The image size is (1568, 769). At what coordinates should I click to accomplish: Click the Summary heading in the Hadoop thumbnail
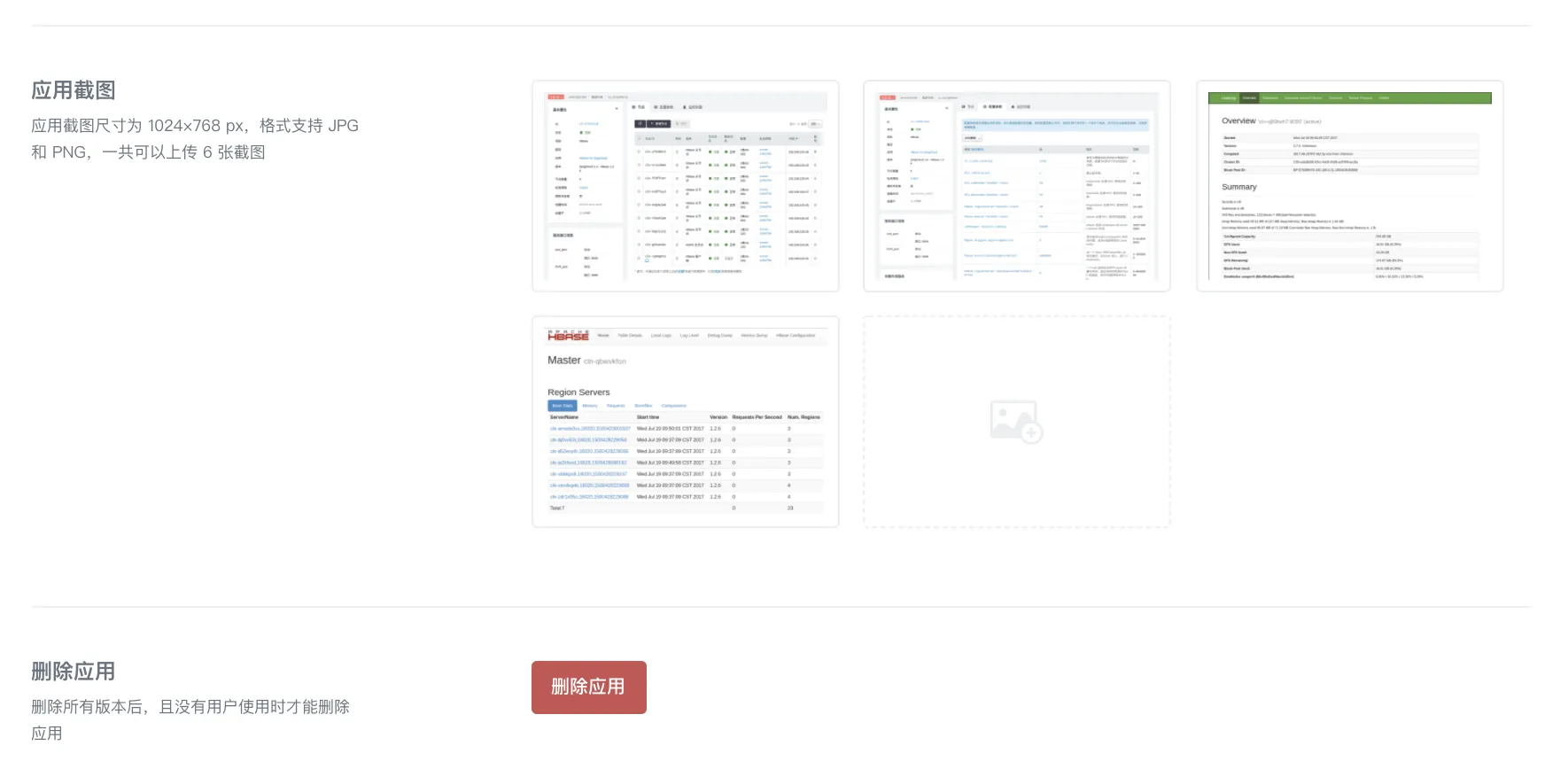(x=1239, y=187)
